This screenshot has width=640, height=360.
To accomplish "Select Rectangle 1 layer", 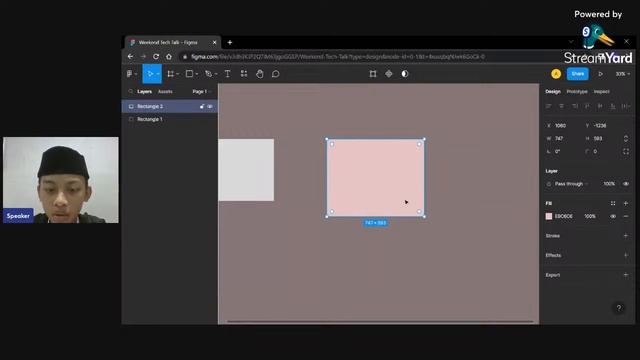I will (x=170, y=119).
